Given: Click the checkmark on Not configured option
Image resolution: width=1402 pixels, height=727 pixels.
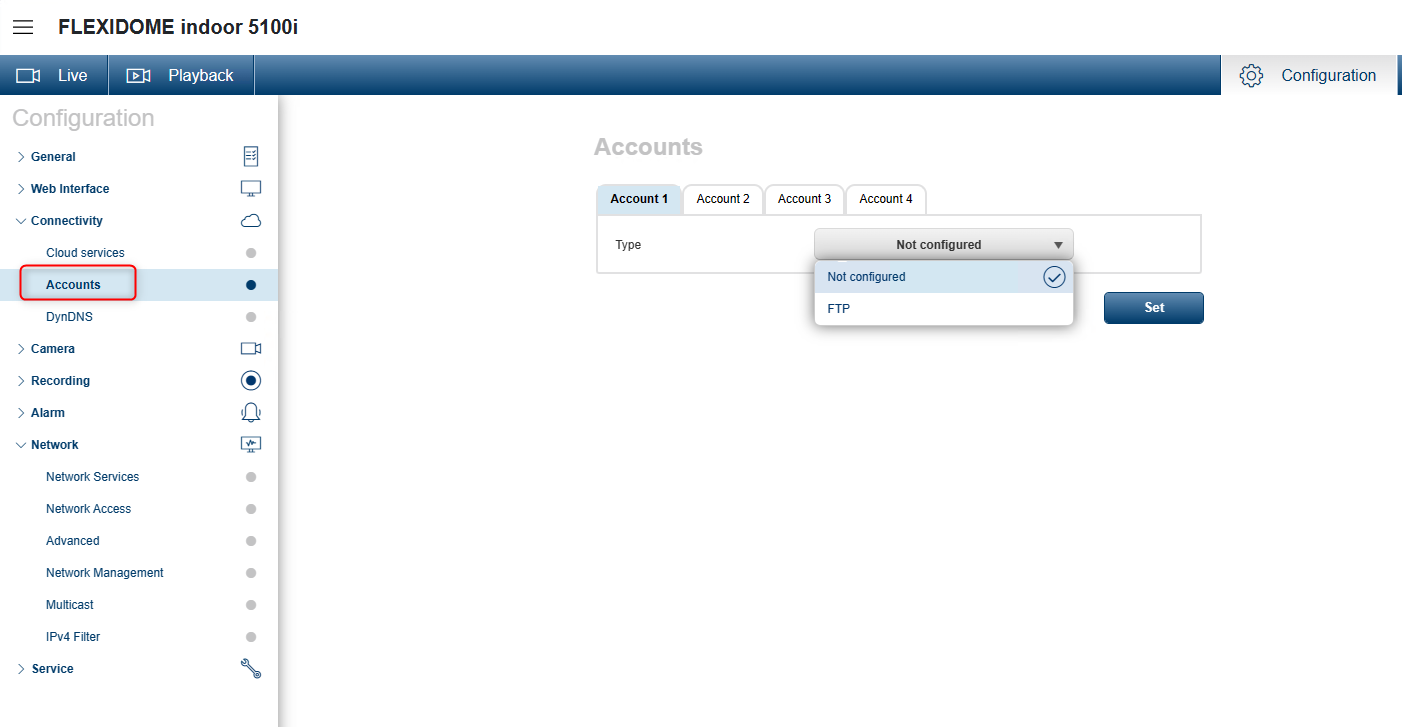Looking at the screenshot, I should 1054,277.
